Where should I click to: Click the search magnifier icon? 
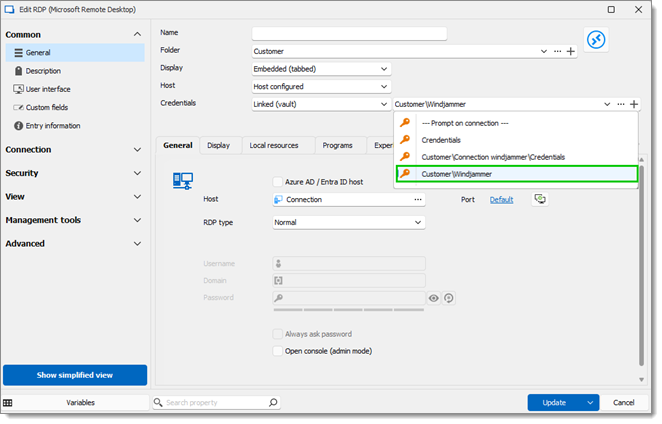[x=273, y=402]
